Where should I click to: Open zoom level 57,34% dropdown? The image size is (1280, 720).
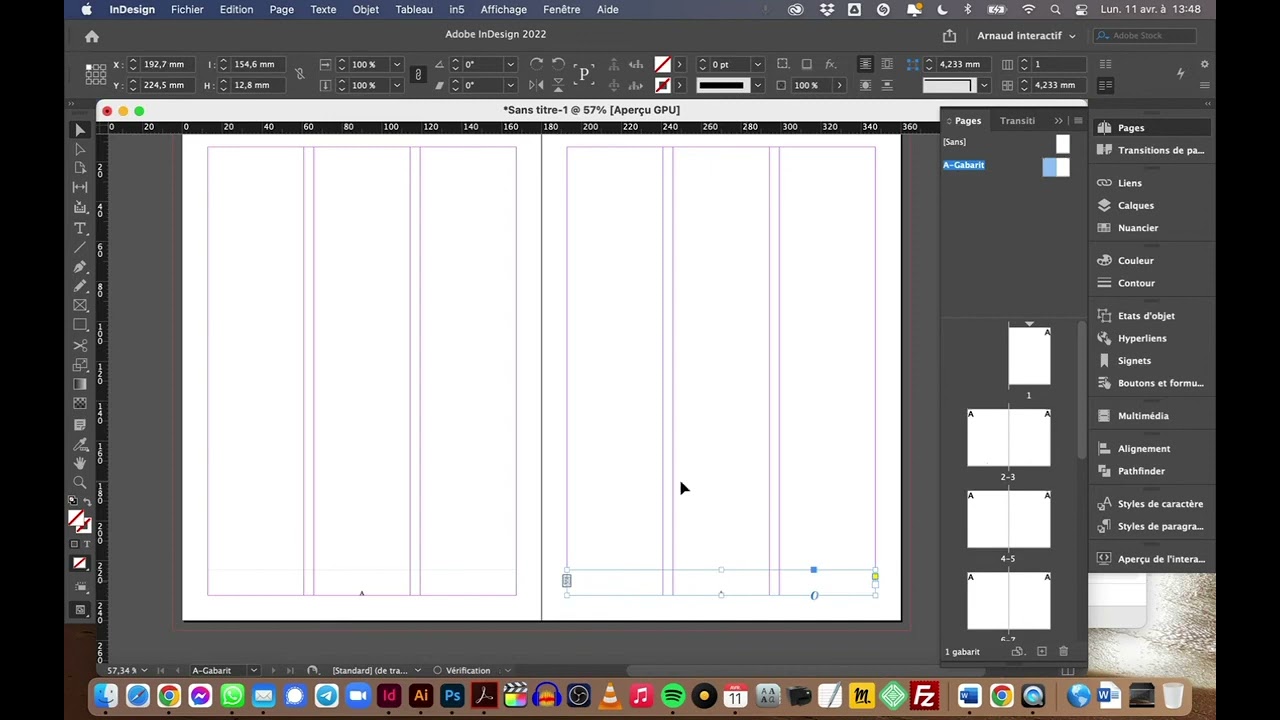pos(146,670)
